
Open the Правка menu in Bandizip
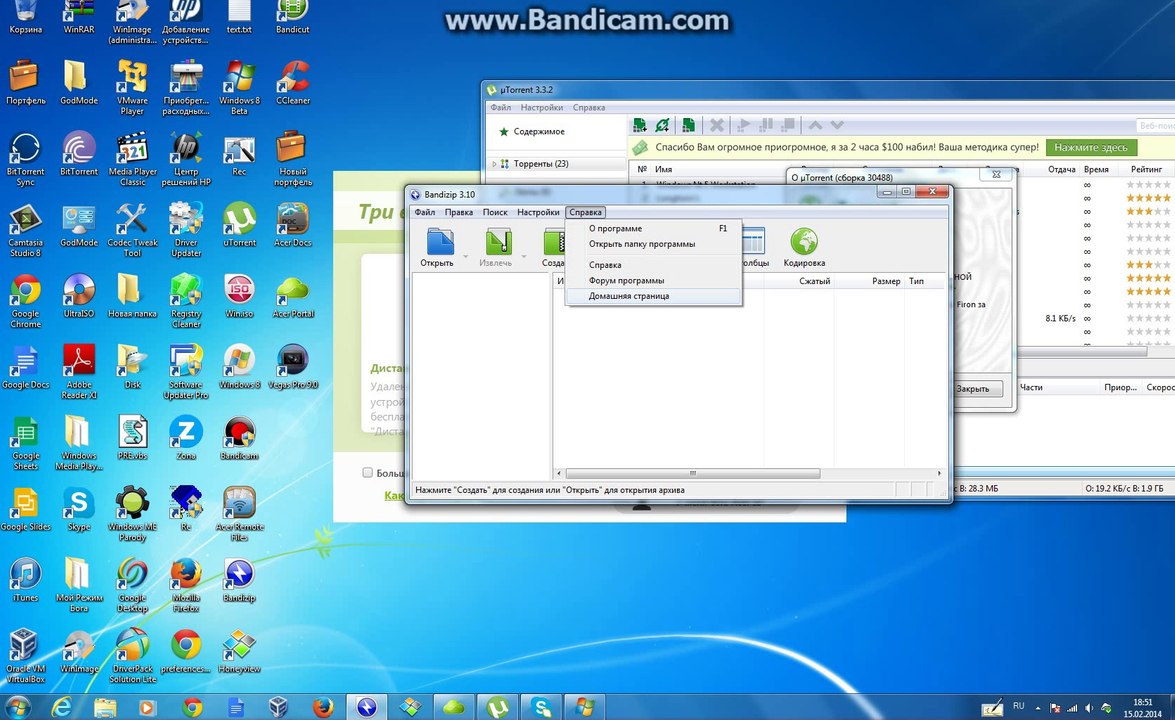pyautogui.click(x=459, y=212)
